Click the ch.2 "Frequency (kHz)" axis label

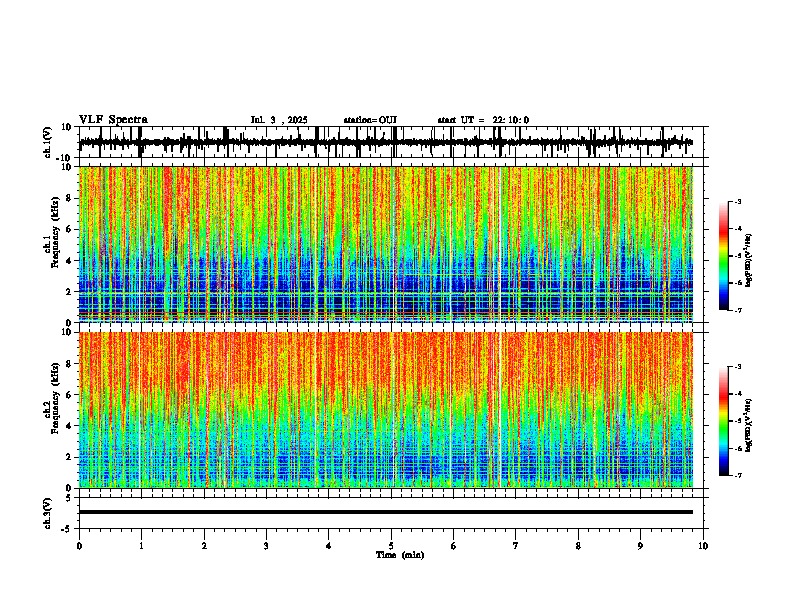pos(54,398)
